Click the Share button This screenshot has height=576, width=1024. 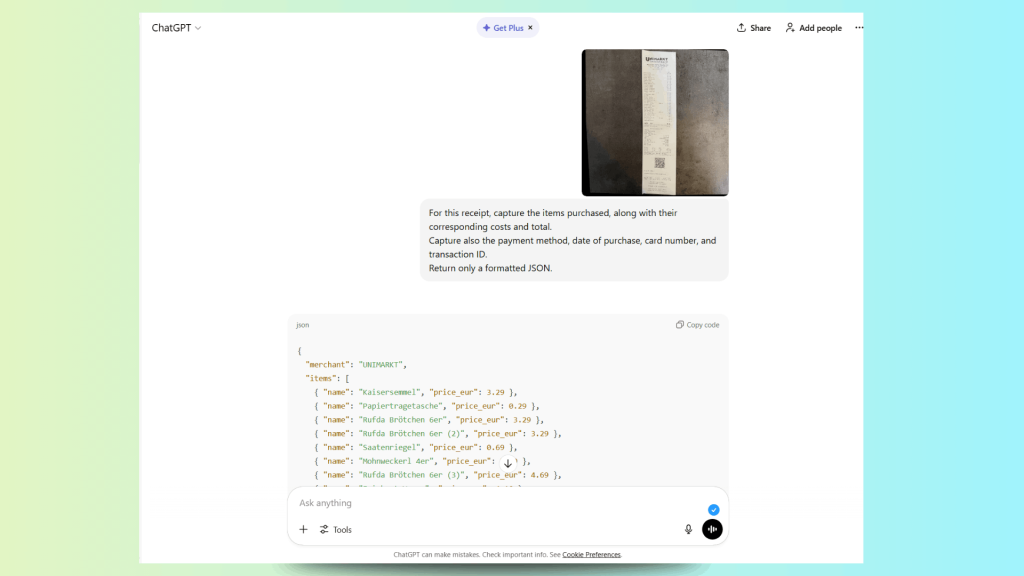(x=754, y=28)
